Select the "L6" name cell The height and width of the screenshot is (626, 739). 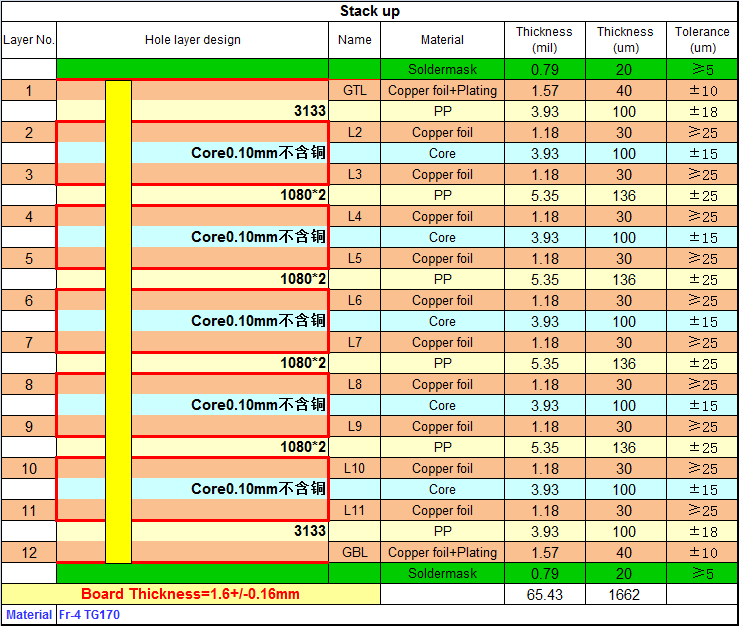point(354,300)
